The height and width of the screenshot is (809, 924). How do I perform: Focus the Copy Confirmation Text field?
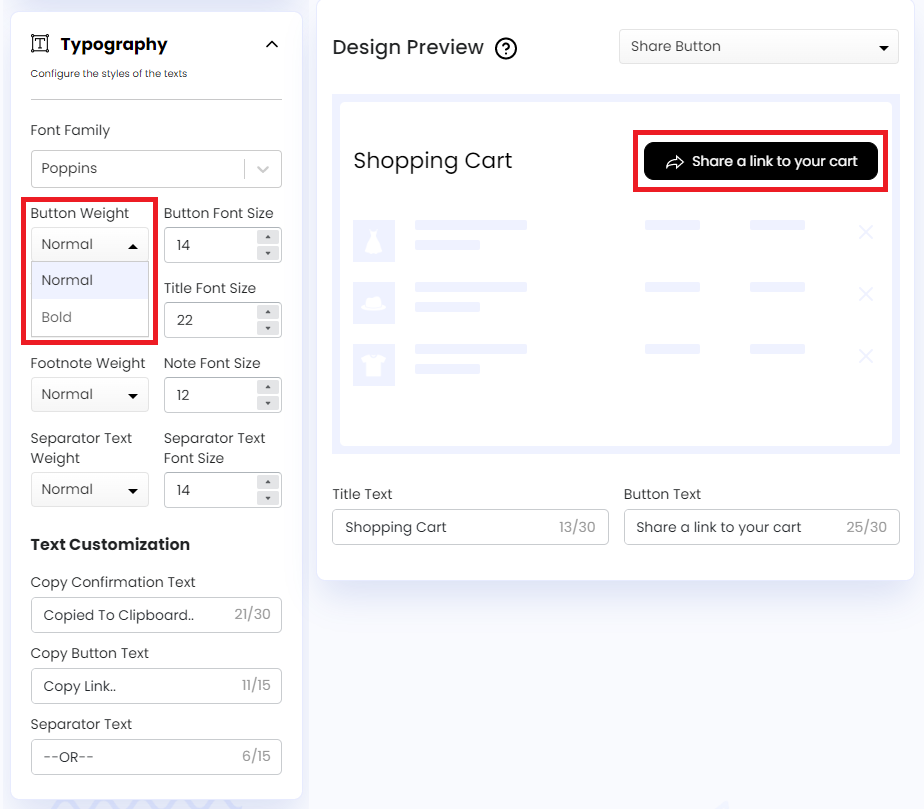[x=130, y=615]
